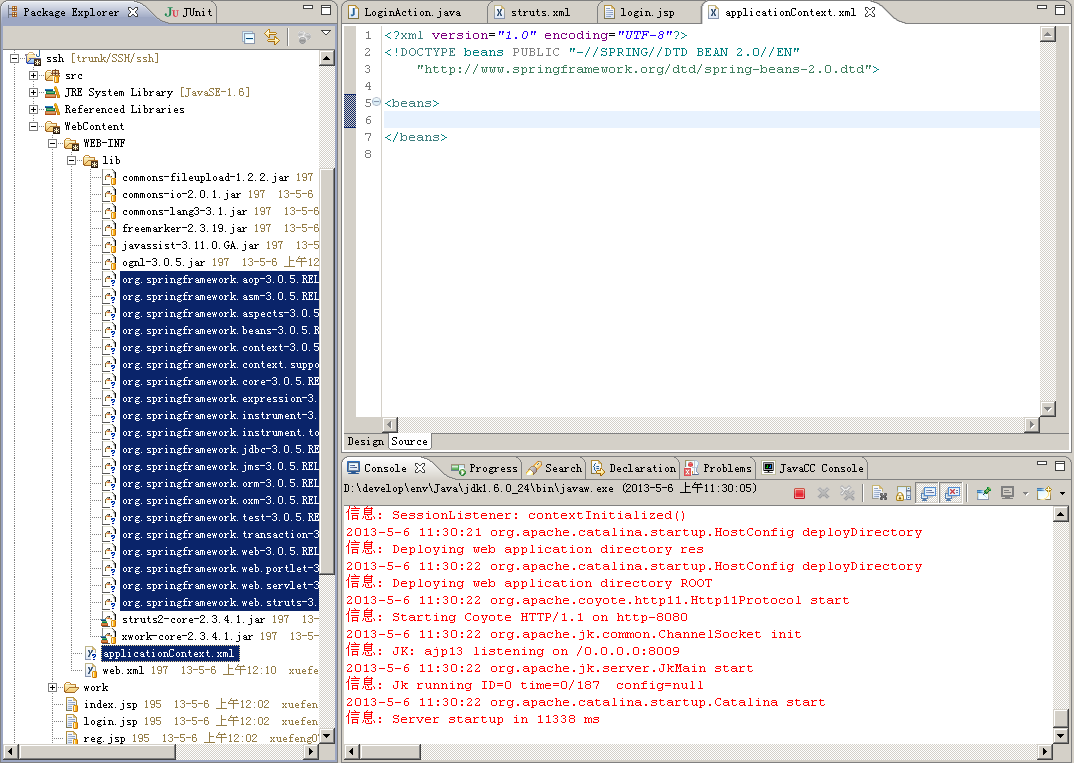Click the JRE System Library icon
This screenshot has height=763, width=1074.
tap(52, 92)
